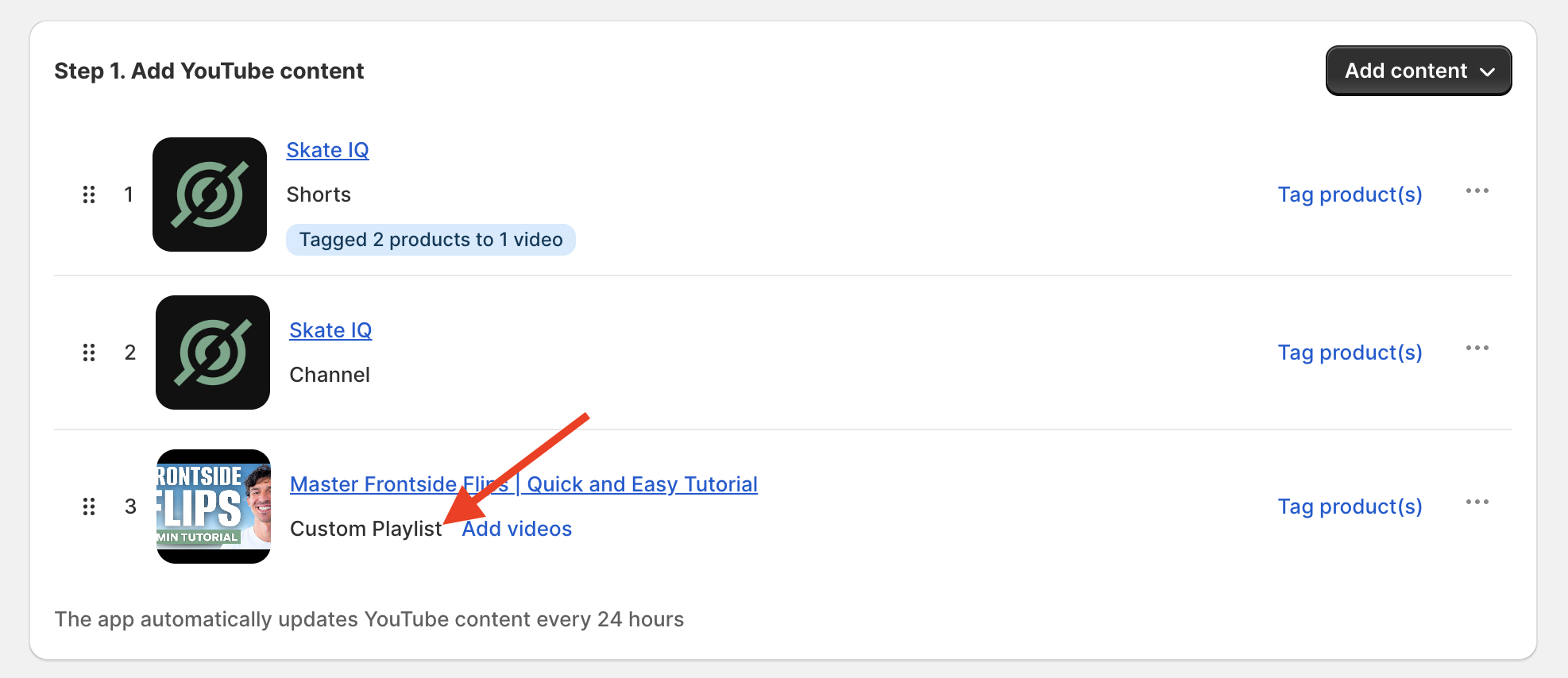The width and height of the screenshot is (1568, 678).
Task: Click the Tagged 2 products badge
Action: 431,240
